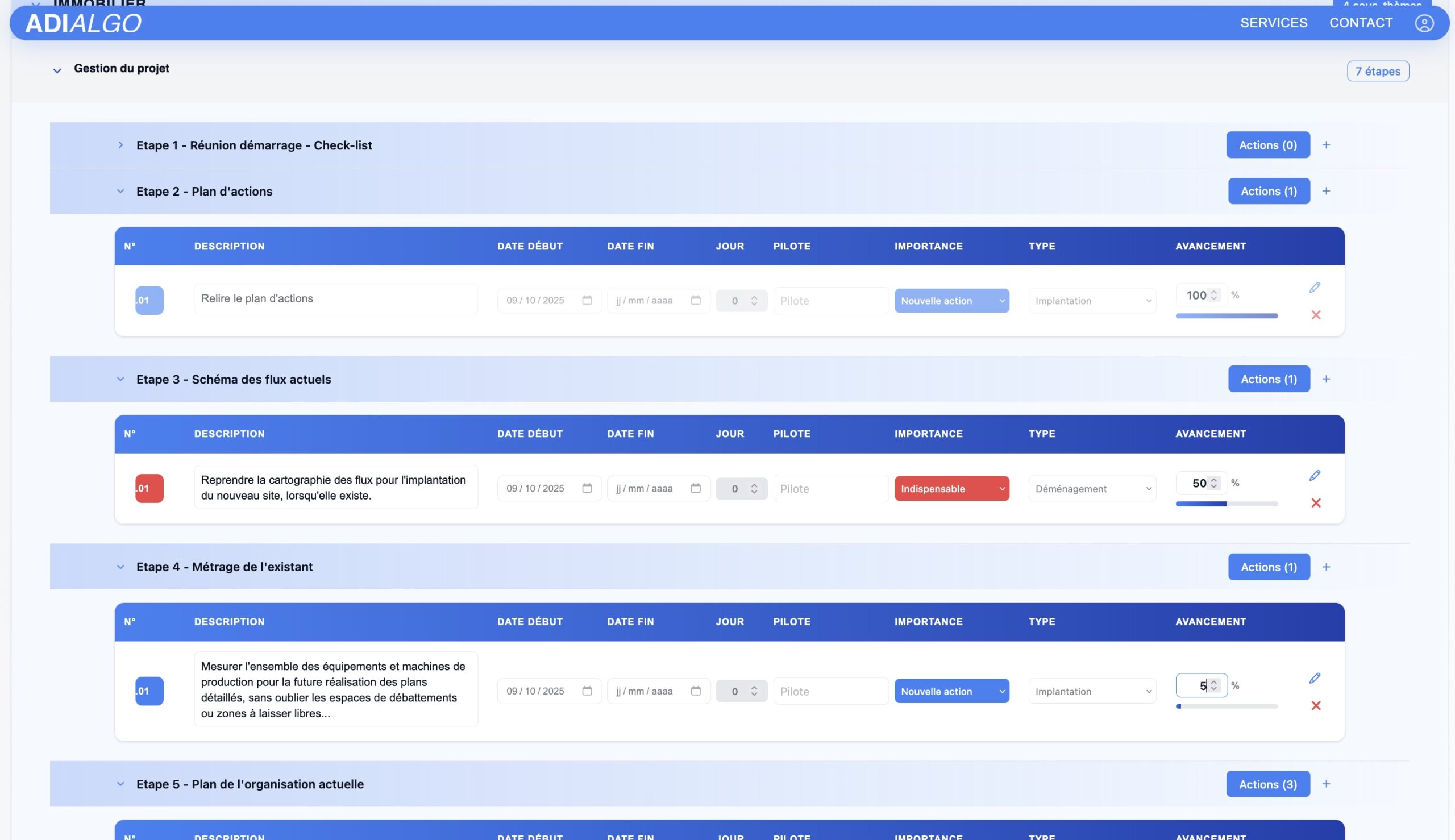This screenshot has height=840, width=1455.
Task: Click the Pilote field in the Etape 4 row
Action: [830, 691]
